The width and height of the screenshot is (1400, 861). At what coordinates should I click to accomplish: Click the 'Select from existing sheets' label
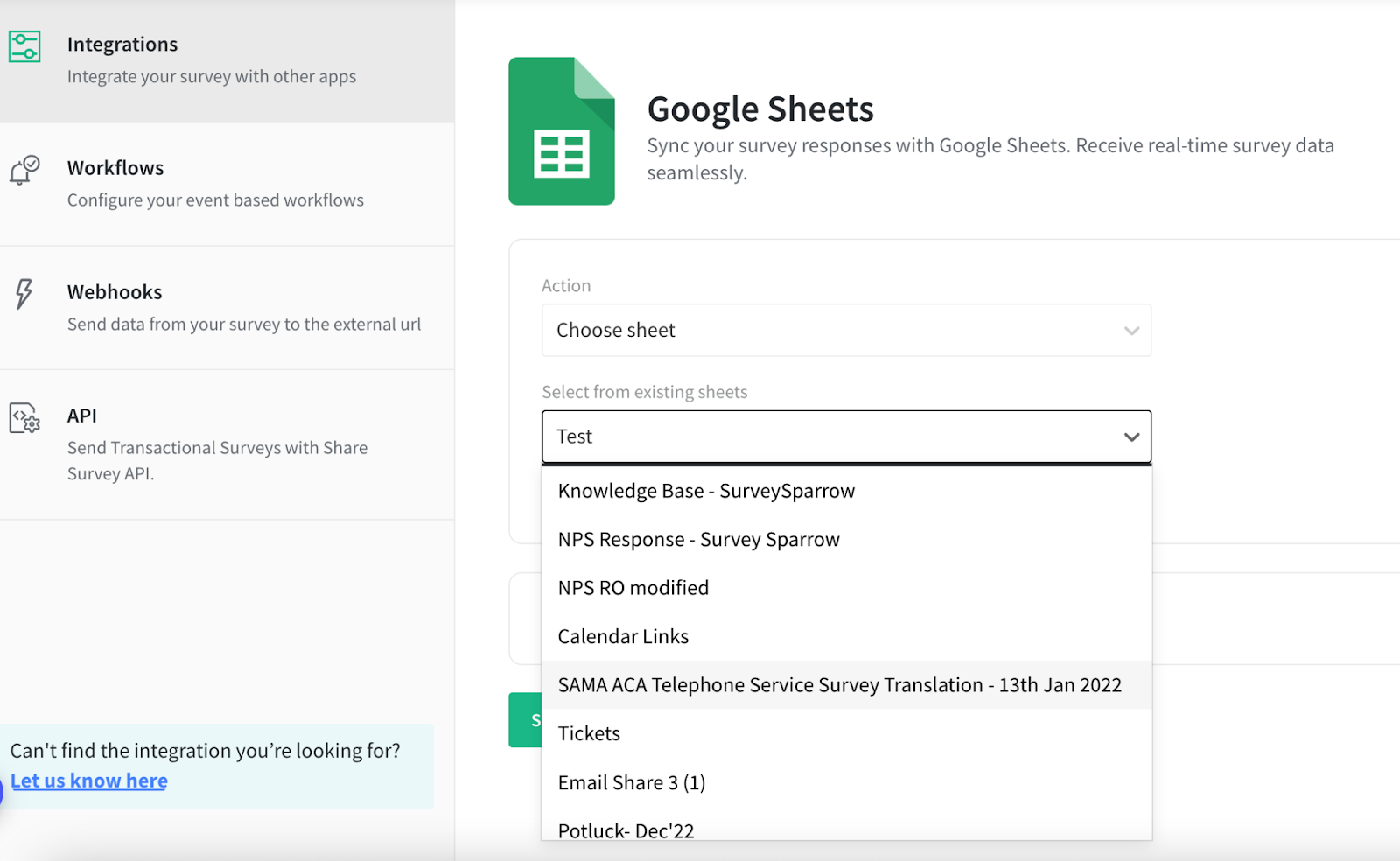(645, 392)
